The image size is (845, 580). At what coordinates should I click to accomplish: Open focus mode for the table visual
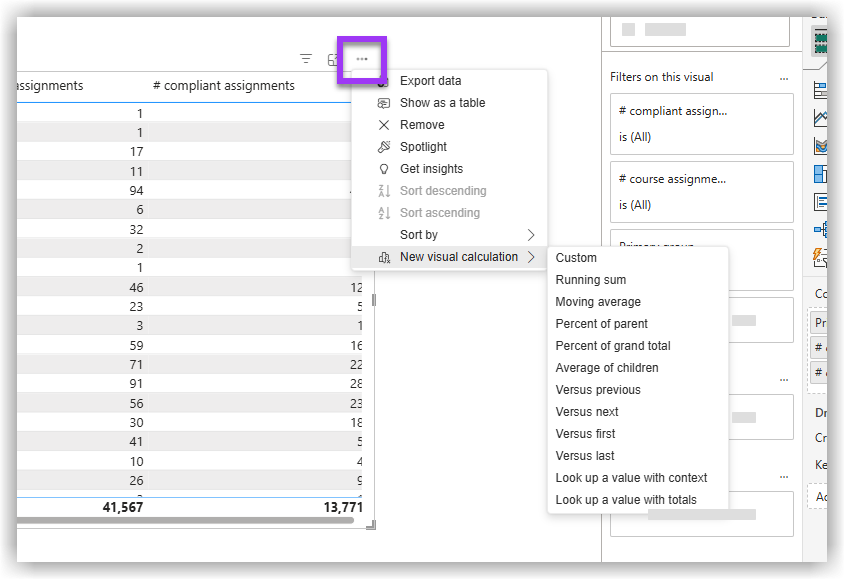coord(334,59)
